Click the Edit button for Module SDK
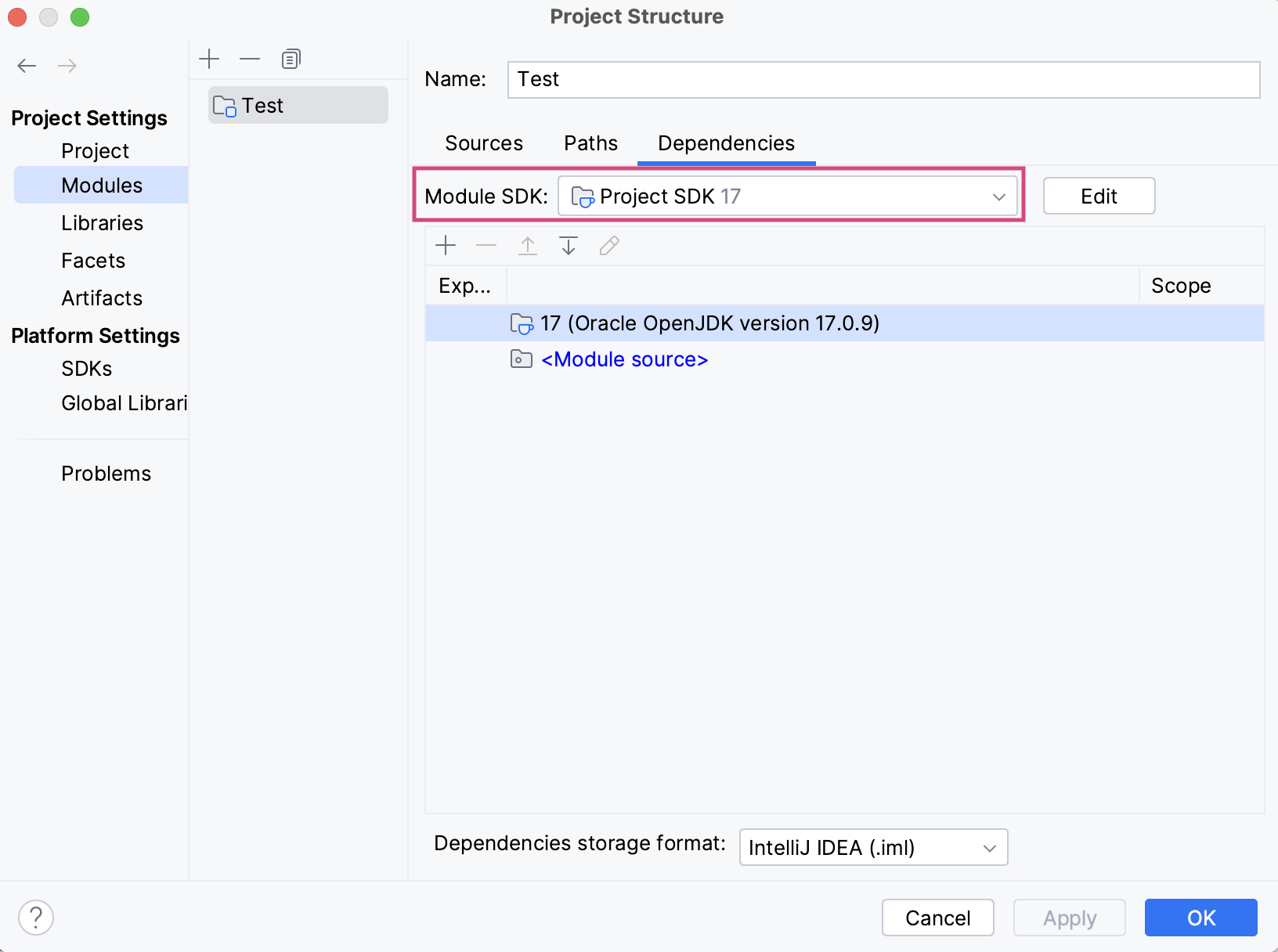 click(1099, 196)
